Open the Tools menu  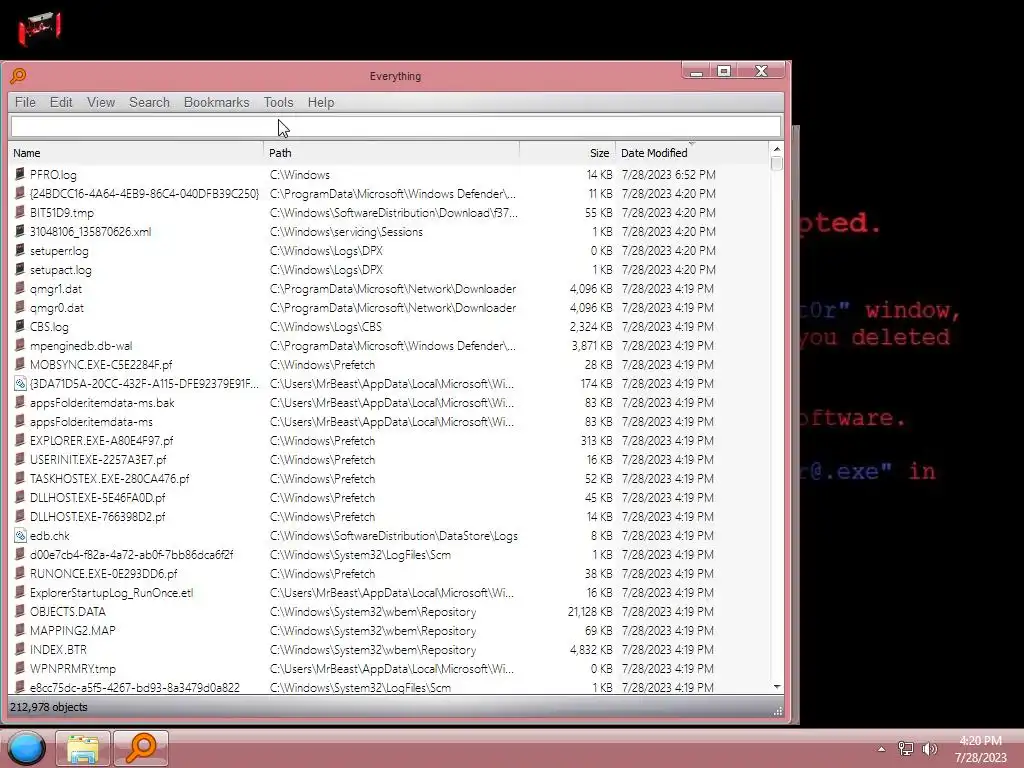point(278,103)
